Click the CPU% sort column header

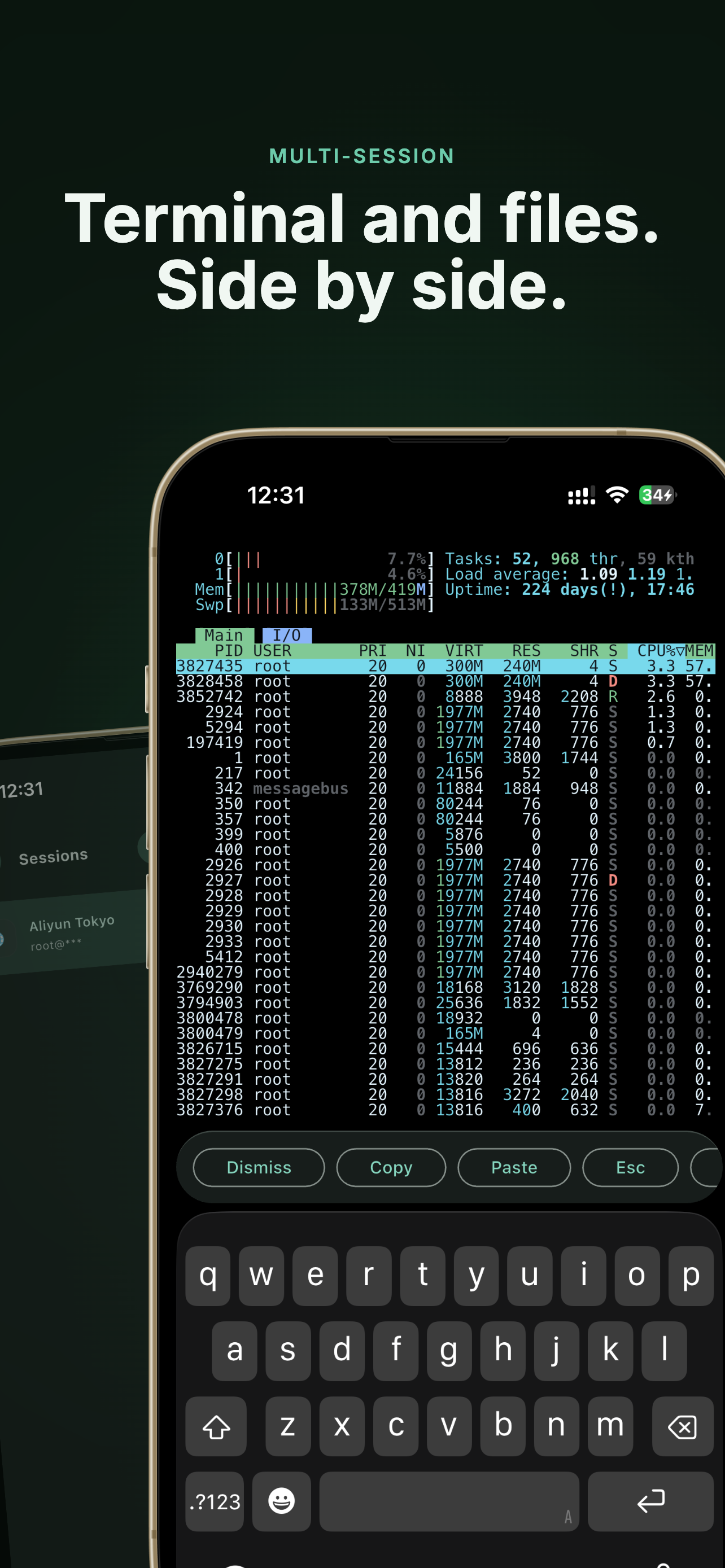[656, 651]
